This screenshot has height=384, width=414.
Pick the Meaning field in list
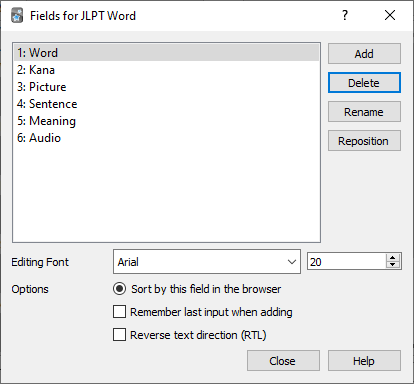pos(166,121)
